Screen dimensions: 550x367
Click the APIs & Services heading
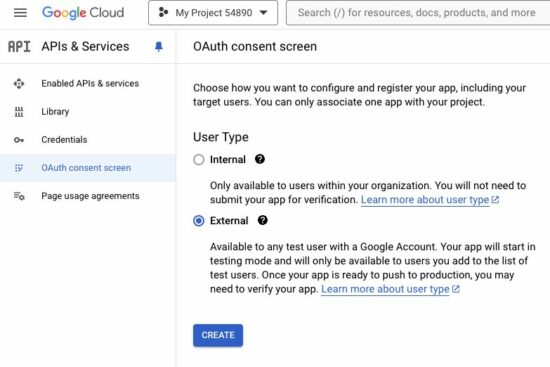(85, 46)
